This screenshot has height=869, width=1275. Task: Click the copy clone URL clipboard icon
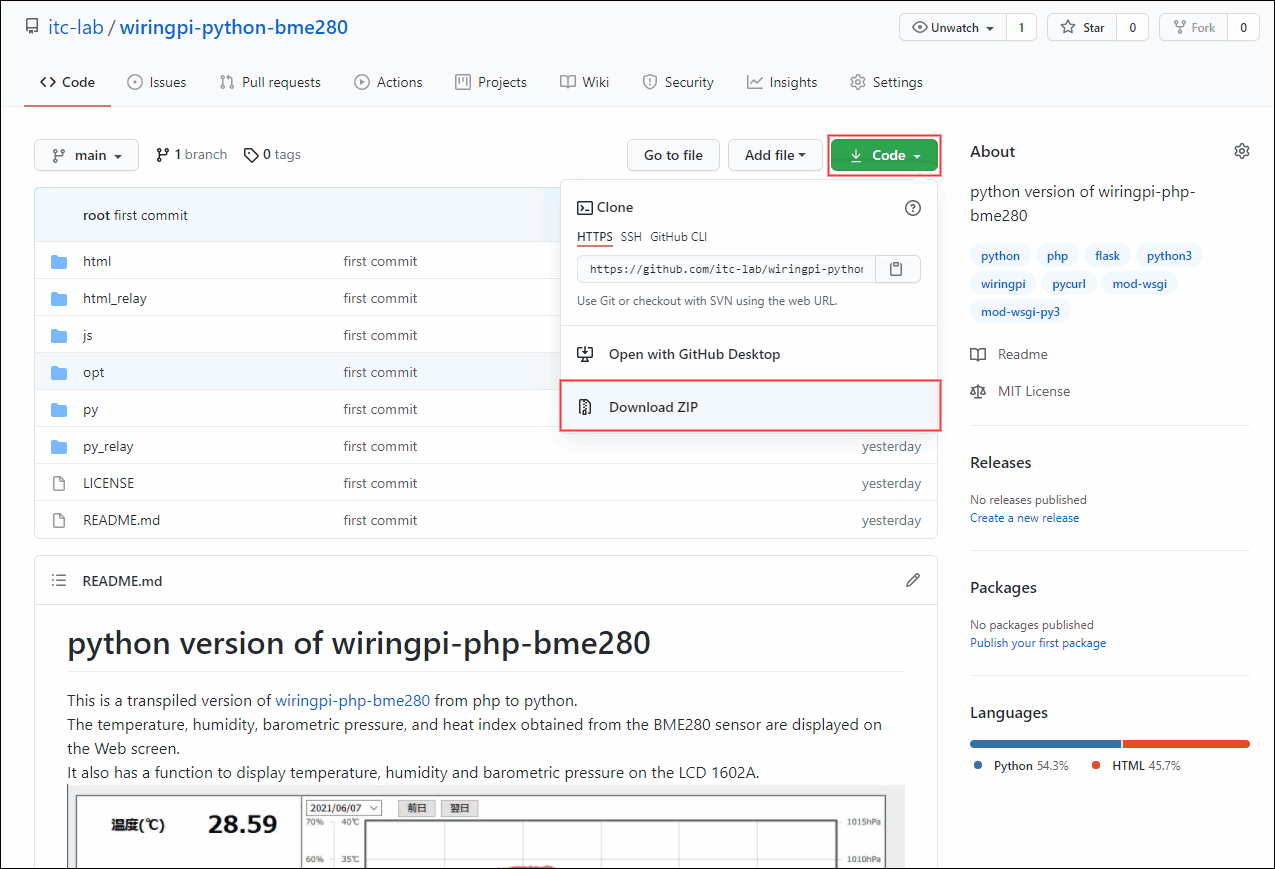(897, 269)
